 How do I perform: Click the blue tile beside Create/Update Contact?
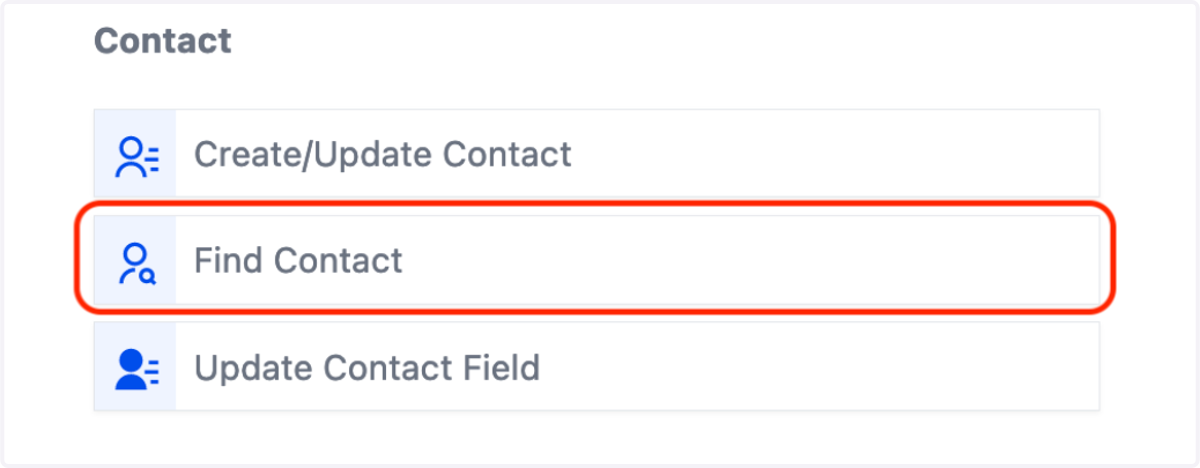tap(135, 153)
